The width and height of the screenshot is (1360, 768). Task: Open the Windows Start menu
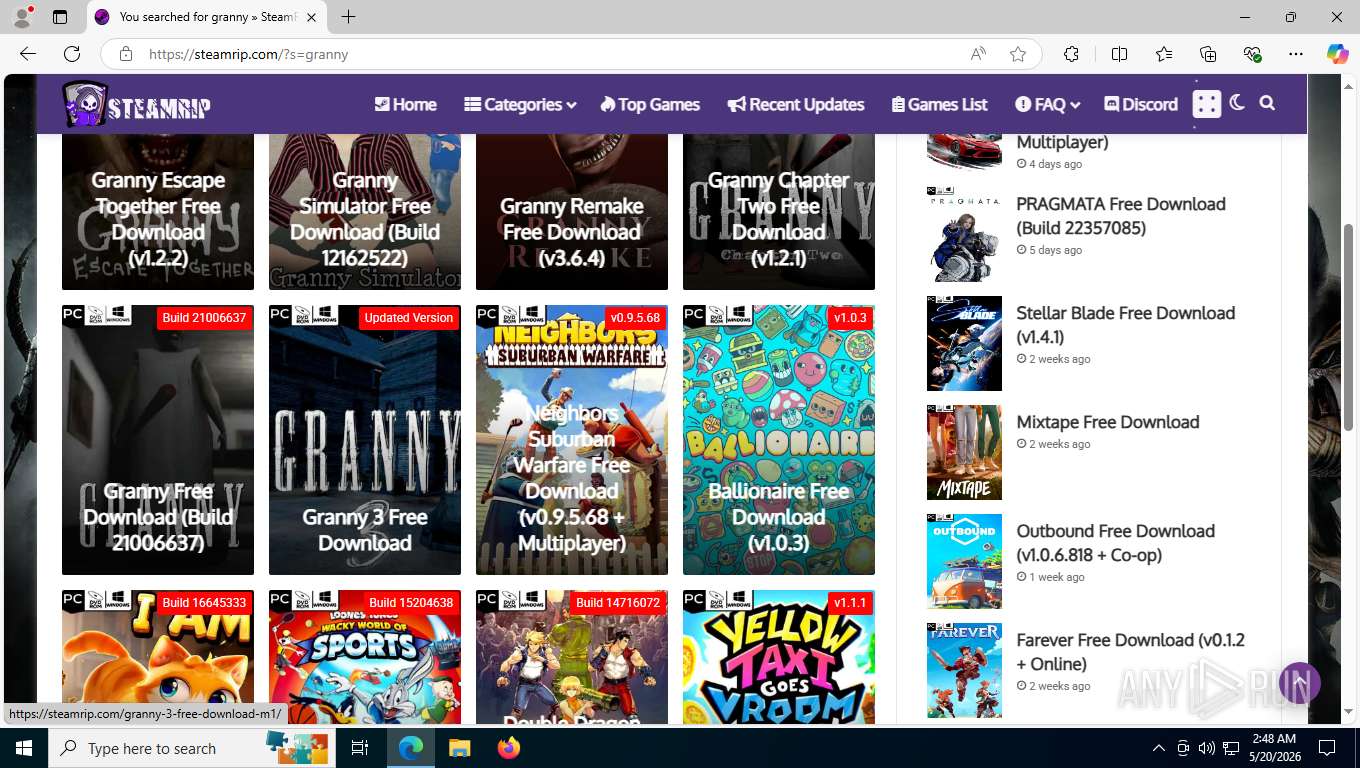point(23,748)
